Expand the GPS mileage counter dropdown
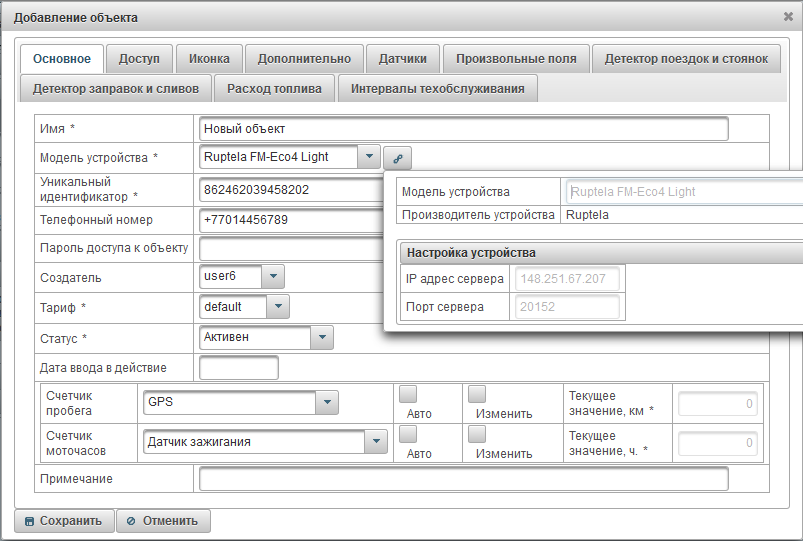 point(328,402)
